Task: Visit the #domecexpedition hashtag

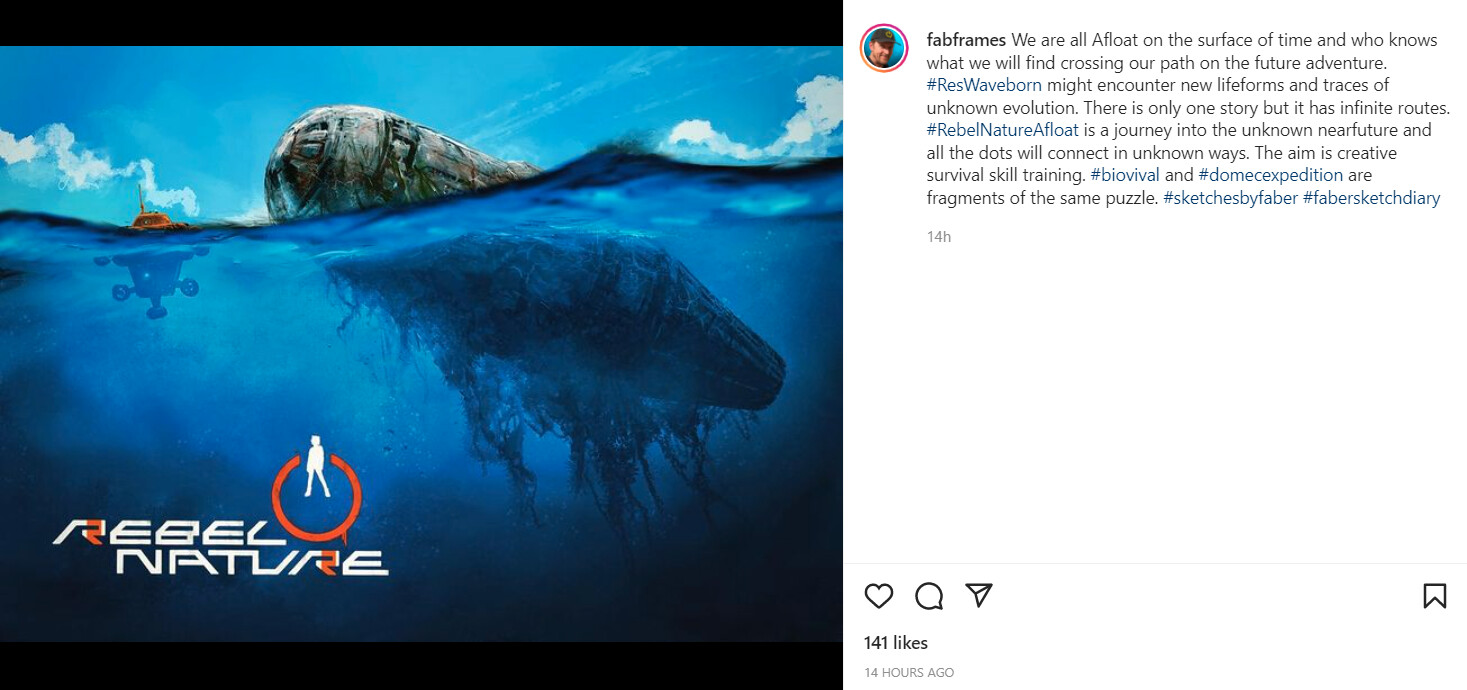Action: click(1270, 175)
